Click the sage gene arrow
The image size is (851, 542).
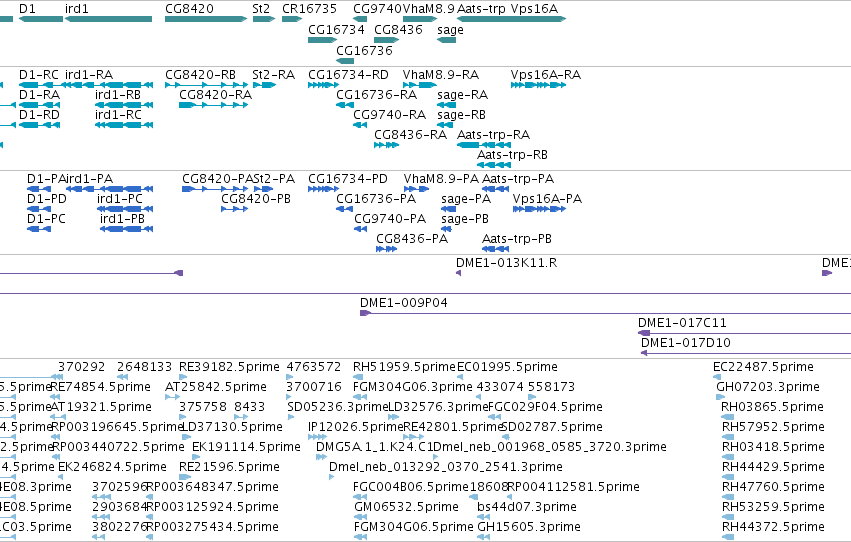447,40
